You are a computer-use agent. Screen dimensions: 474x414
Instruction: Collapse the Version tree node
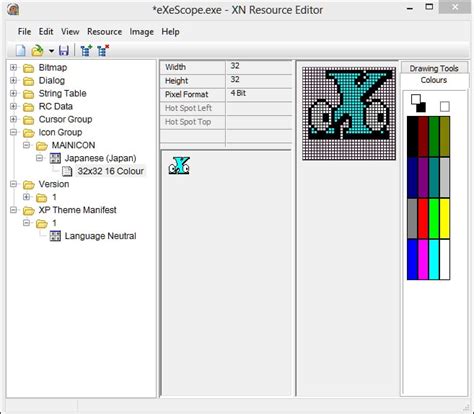pos(13,184)
